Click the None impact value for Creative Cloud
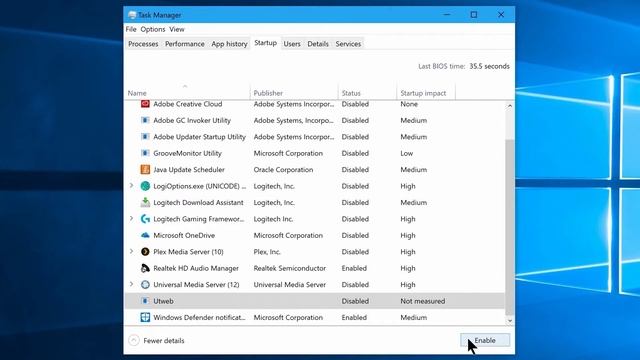This screenshot has height=360, width=640. tap(409, 104)
